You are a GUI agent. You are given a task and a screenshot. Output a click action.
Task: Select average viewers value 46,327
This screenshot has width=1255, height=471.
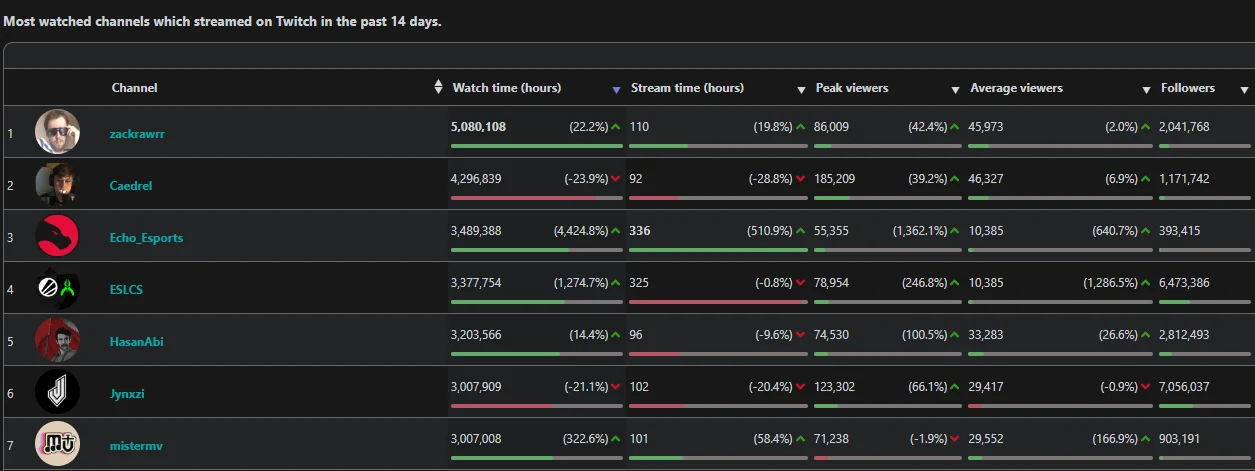pyautogui.click(x=986, y=179)
